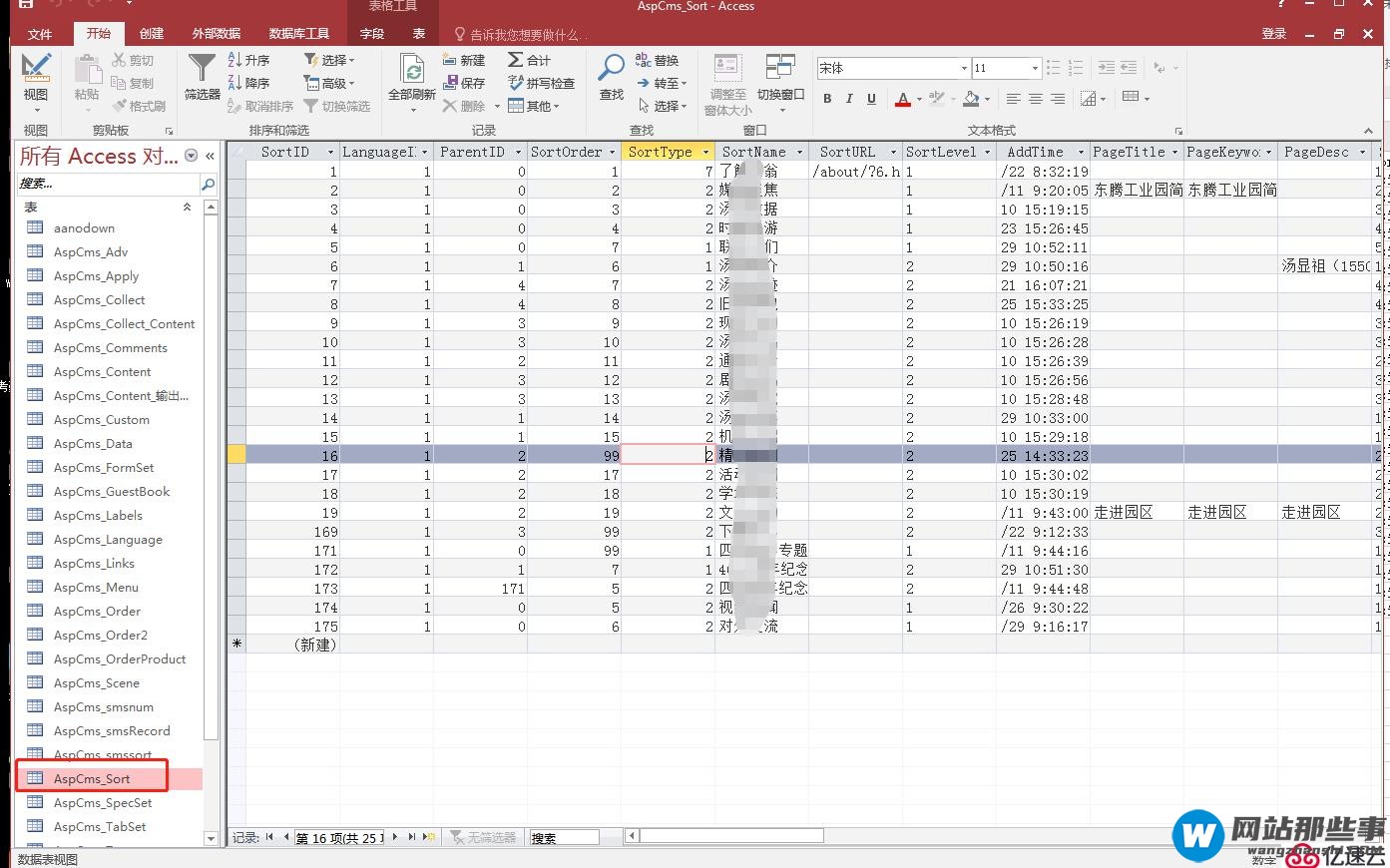Sort descending with 降序

[x=249, y=84]
